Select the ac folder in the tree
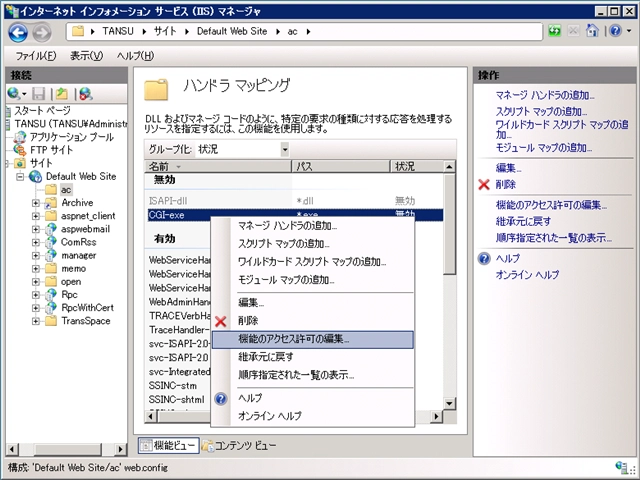This screenshot has width=640, height=480. 66,190
